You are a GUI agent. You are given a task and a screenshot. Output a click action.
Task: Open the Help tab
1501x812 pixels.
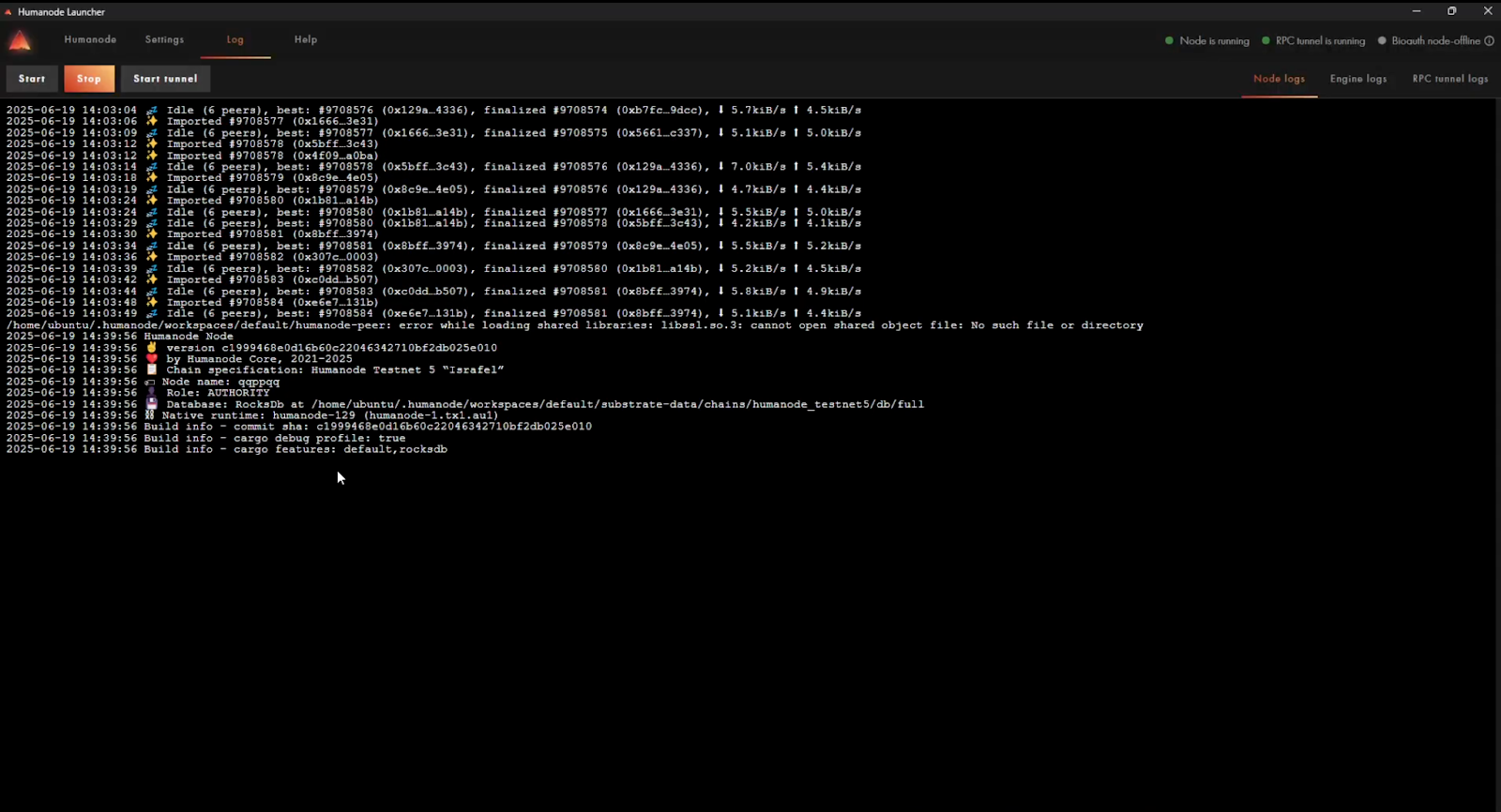[306, 39]
